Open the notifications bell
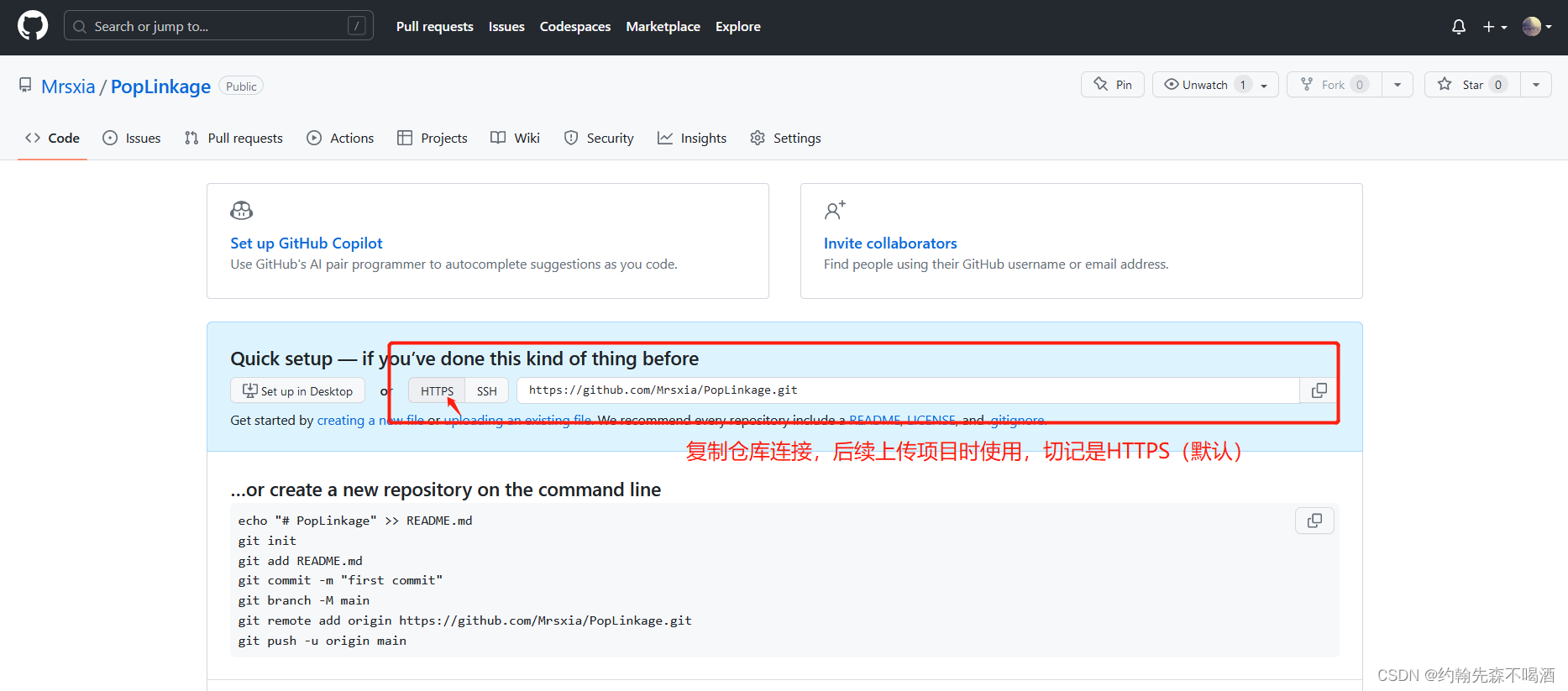1568x691 pixels. point(1459,27)
